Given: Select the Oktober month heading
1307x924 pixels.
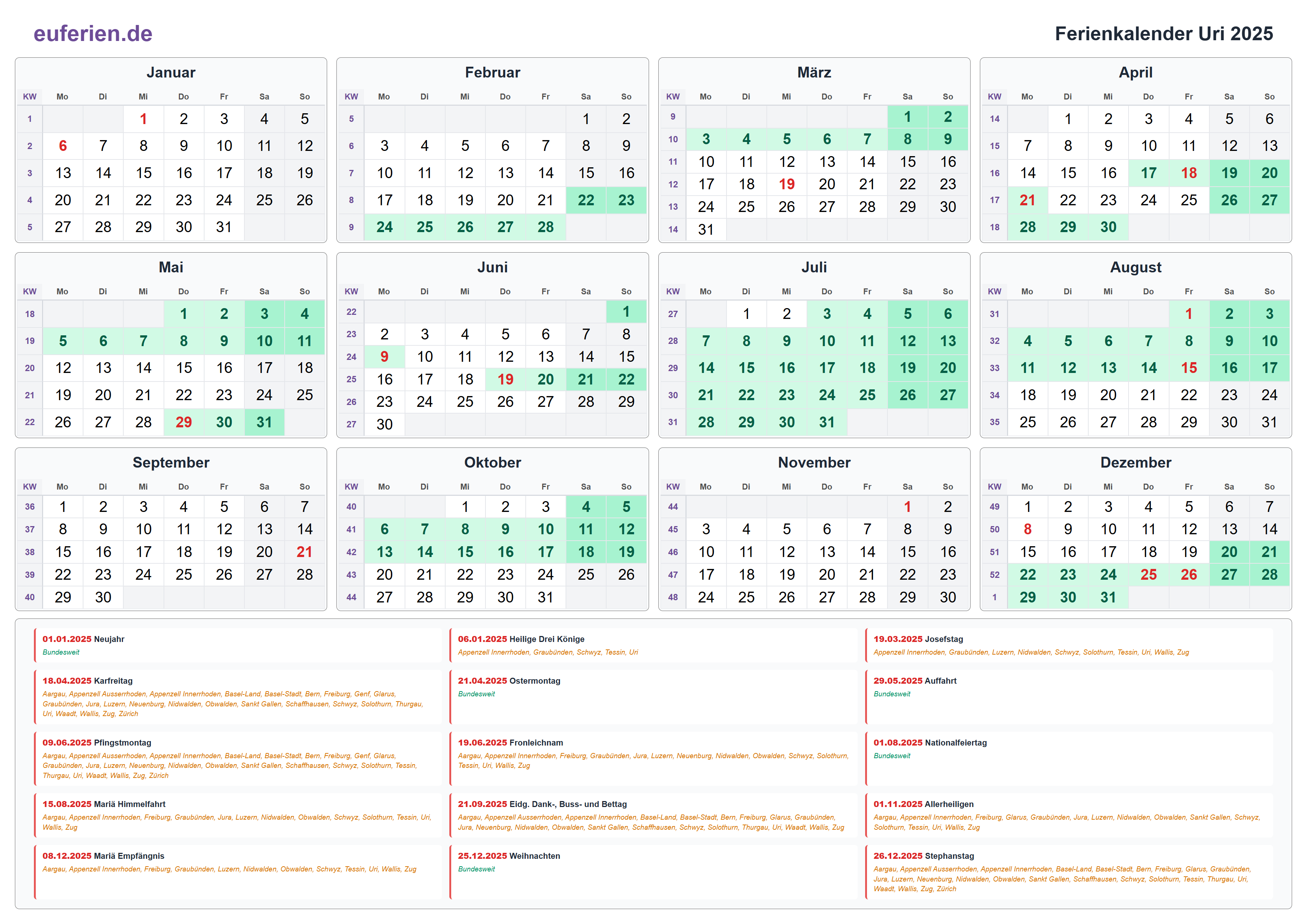Looking at the screenshot, I should pos(493,462).
